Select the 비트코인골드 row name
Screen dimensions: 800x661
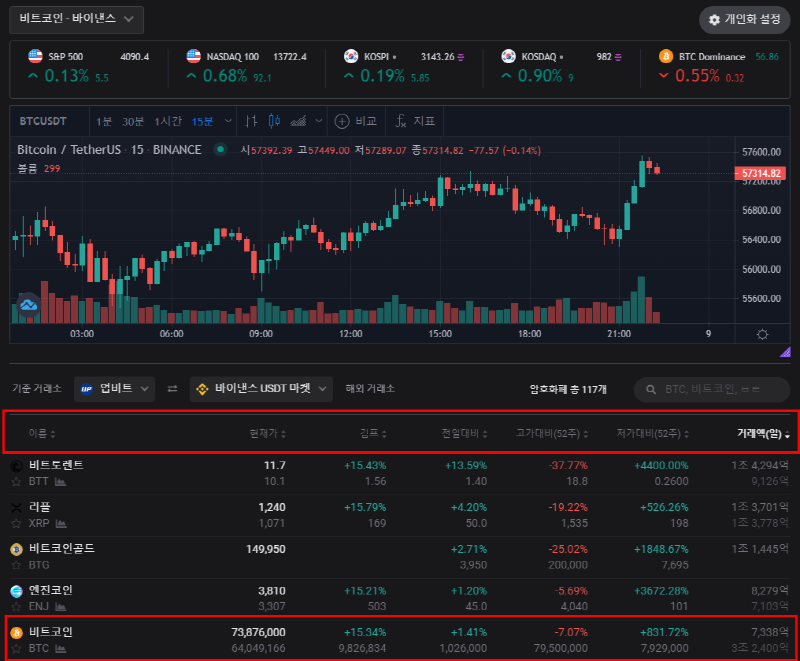click(62, 549)
